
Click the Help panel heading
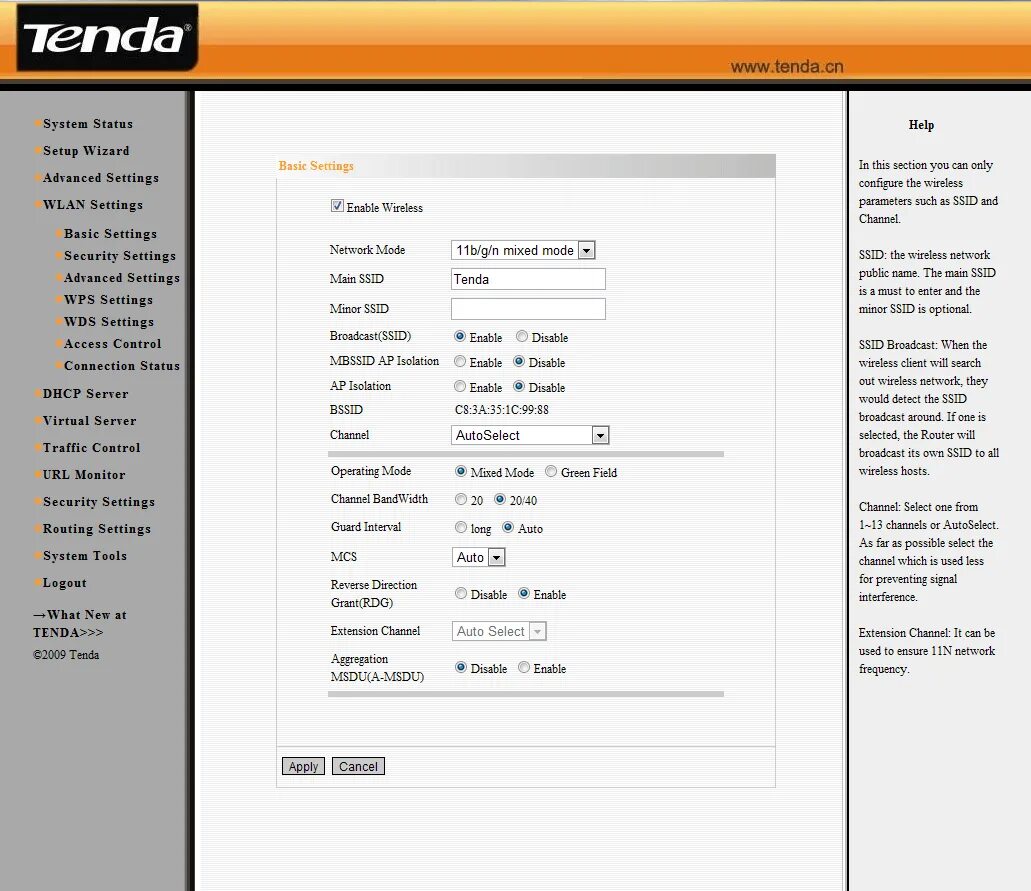921,125
